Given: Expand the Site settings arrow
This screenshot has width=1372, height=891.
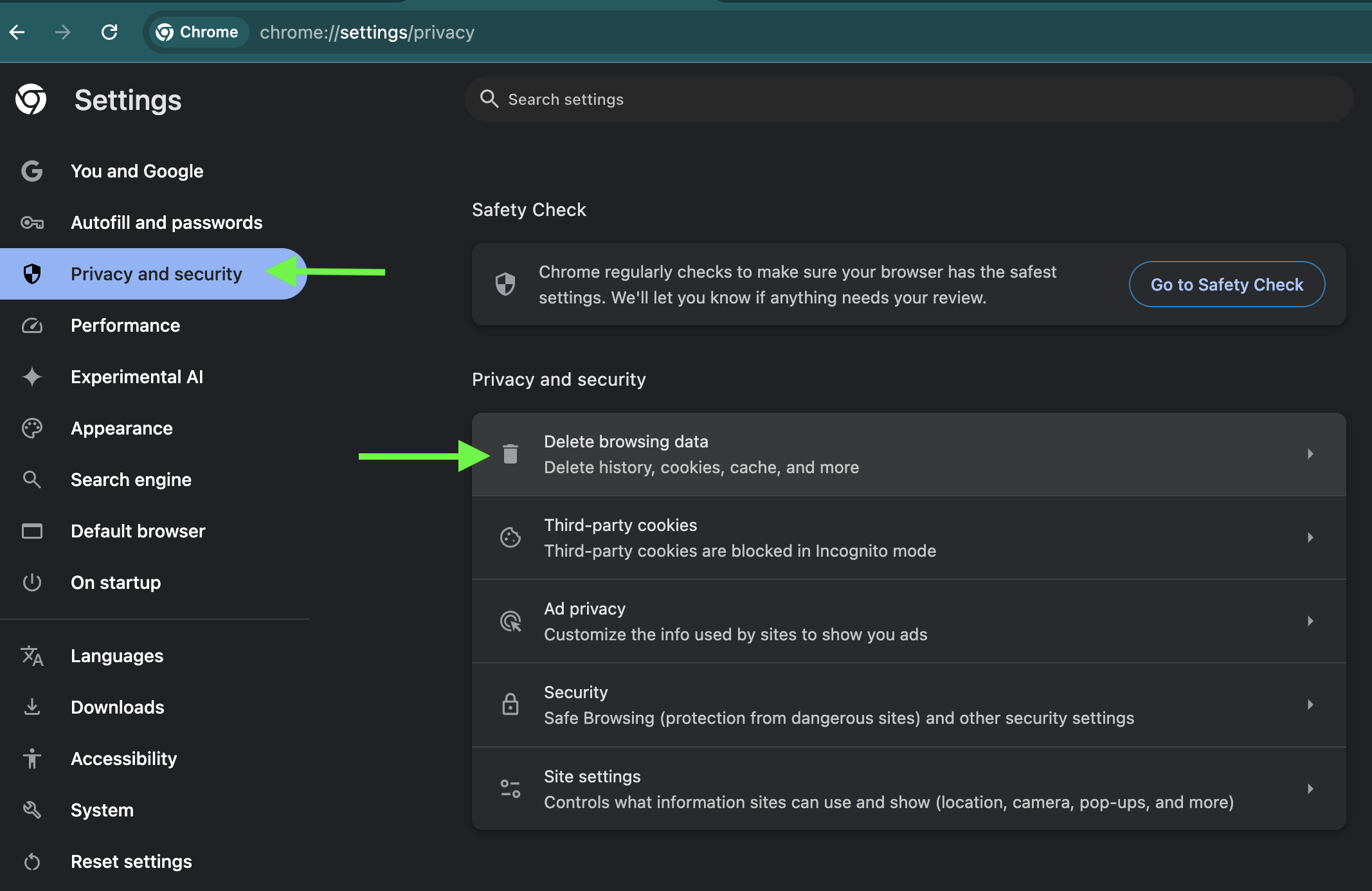Looking at the screenshot, I should (x=1310, y=788).
